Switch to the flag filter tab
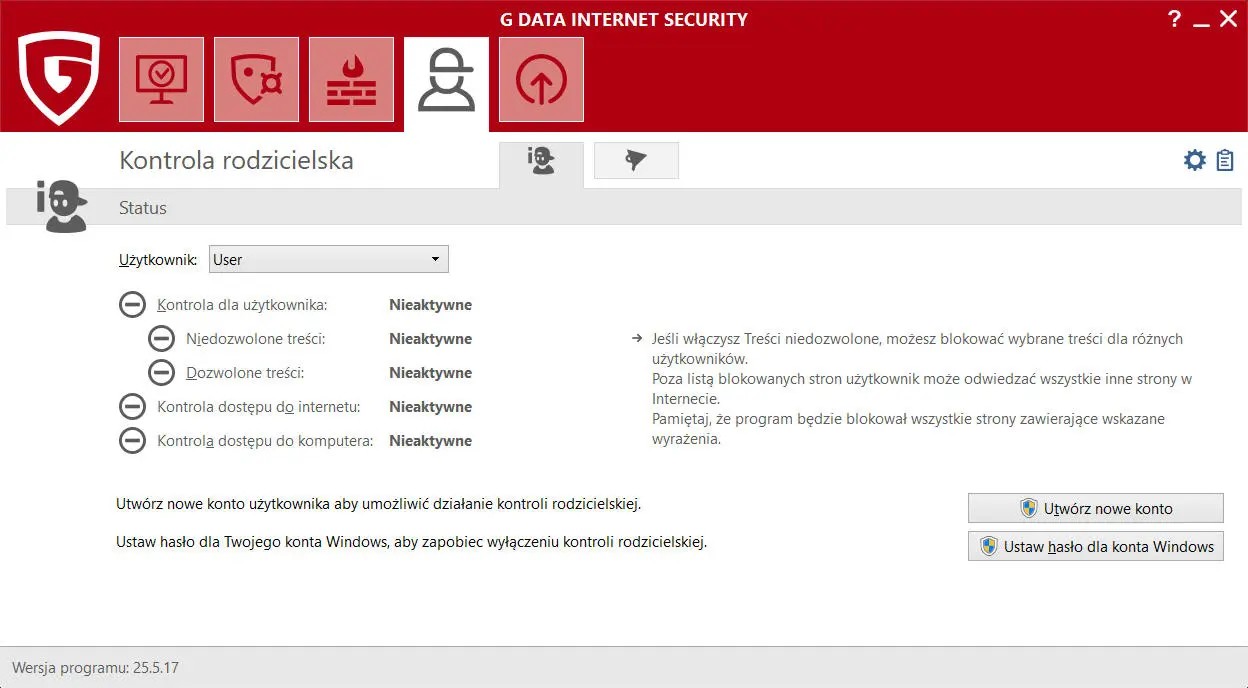Image resolution: width=1248 pixels, height=688 pixels. coord(636,160)
